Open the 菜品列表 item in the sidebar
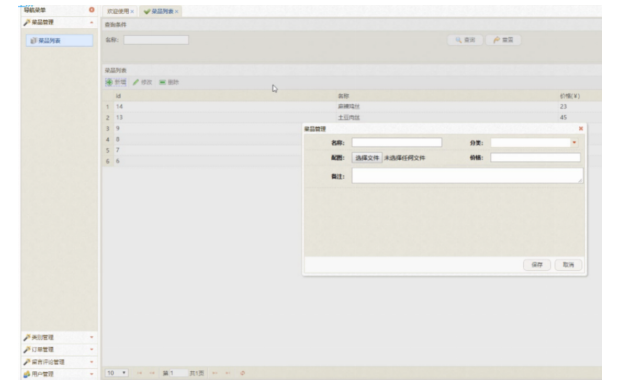This screenshot has height=387, width=641. click(x=59, y=40)
